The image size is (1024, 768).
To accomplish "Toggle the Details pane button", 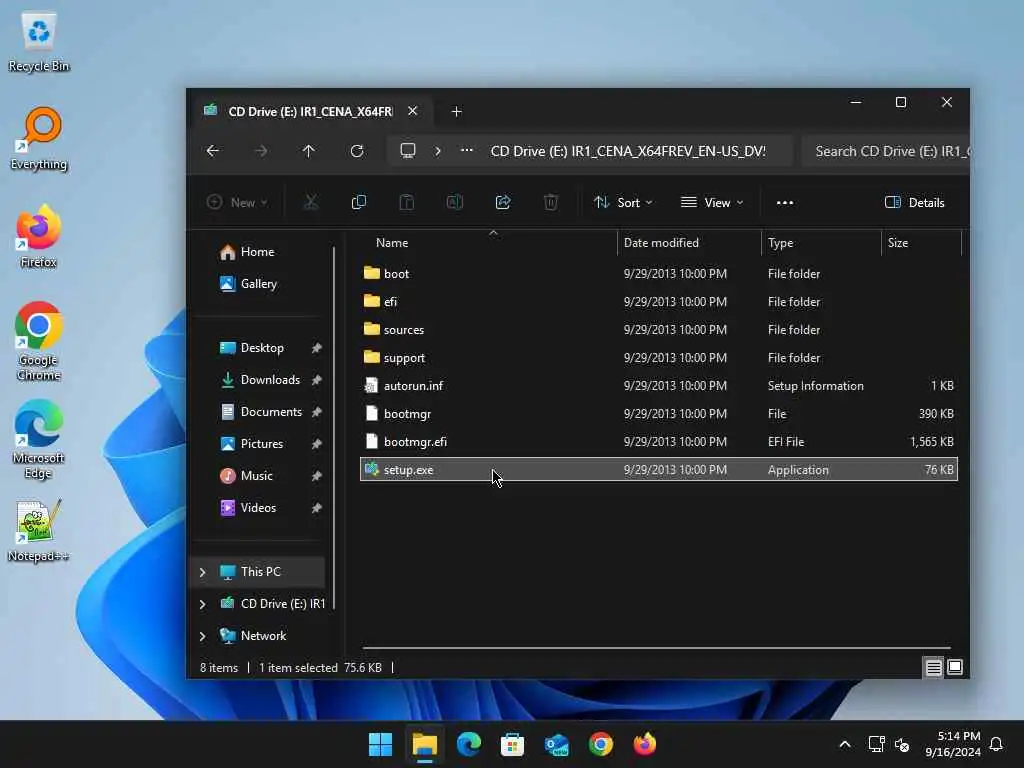I will 914,202.
